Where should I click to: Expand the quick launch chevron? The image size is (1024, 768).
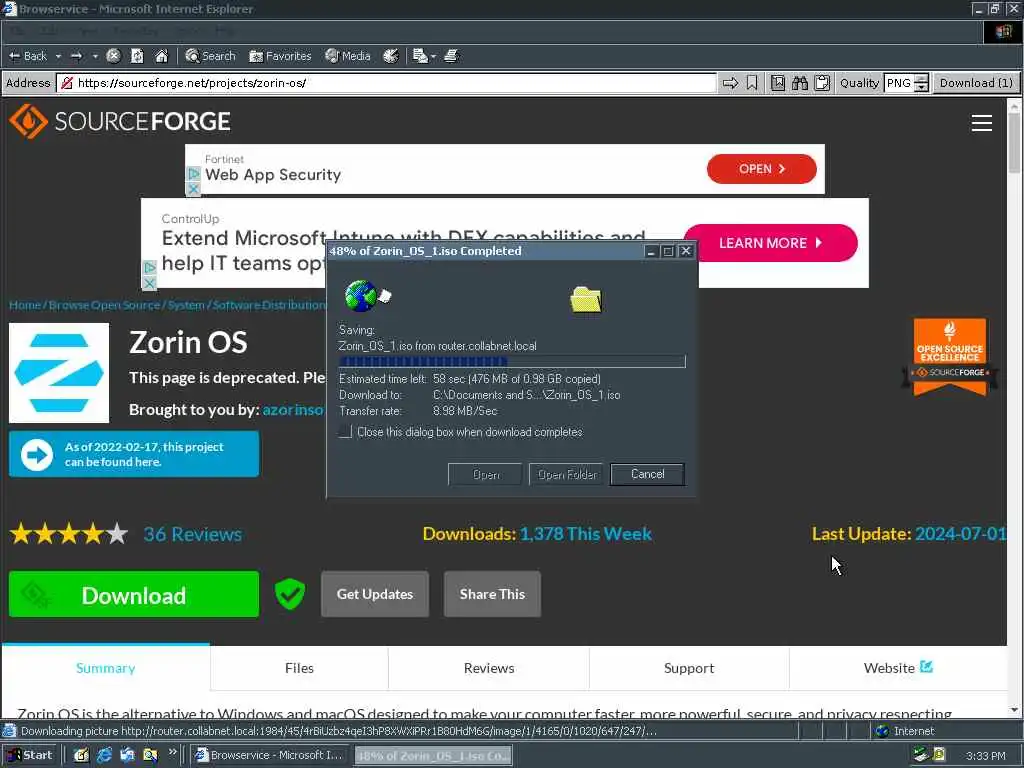(x=172, y=752)
